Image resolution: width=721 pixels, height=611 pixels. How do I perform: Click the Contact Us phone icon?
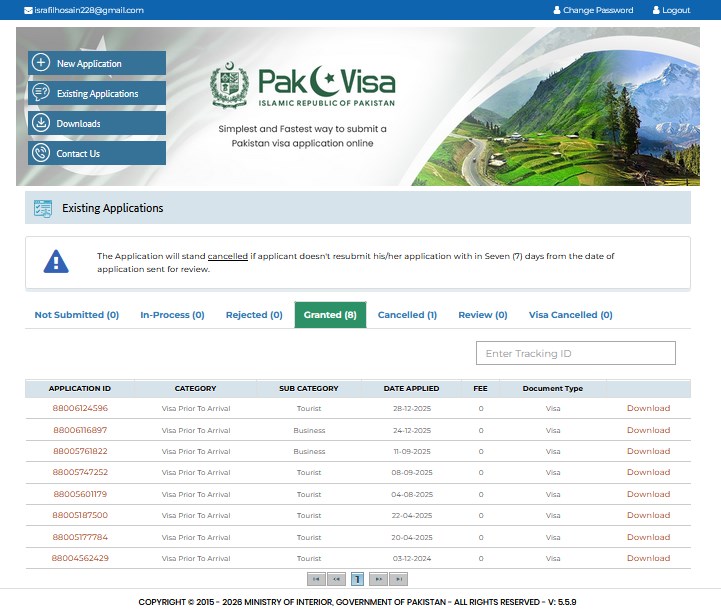[x=41, y=153]
